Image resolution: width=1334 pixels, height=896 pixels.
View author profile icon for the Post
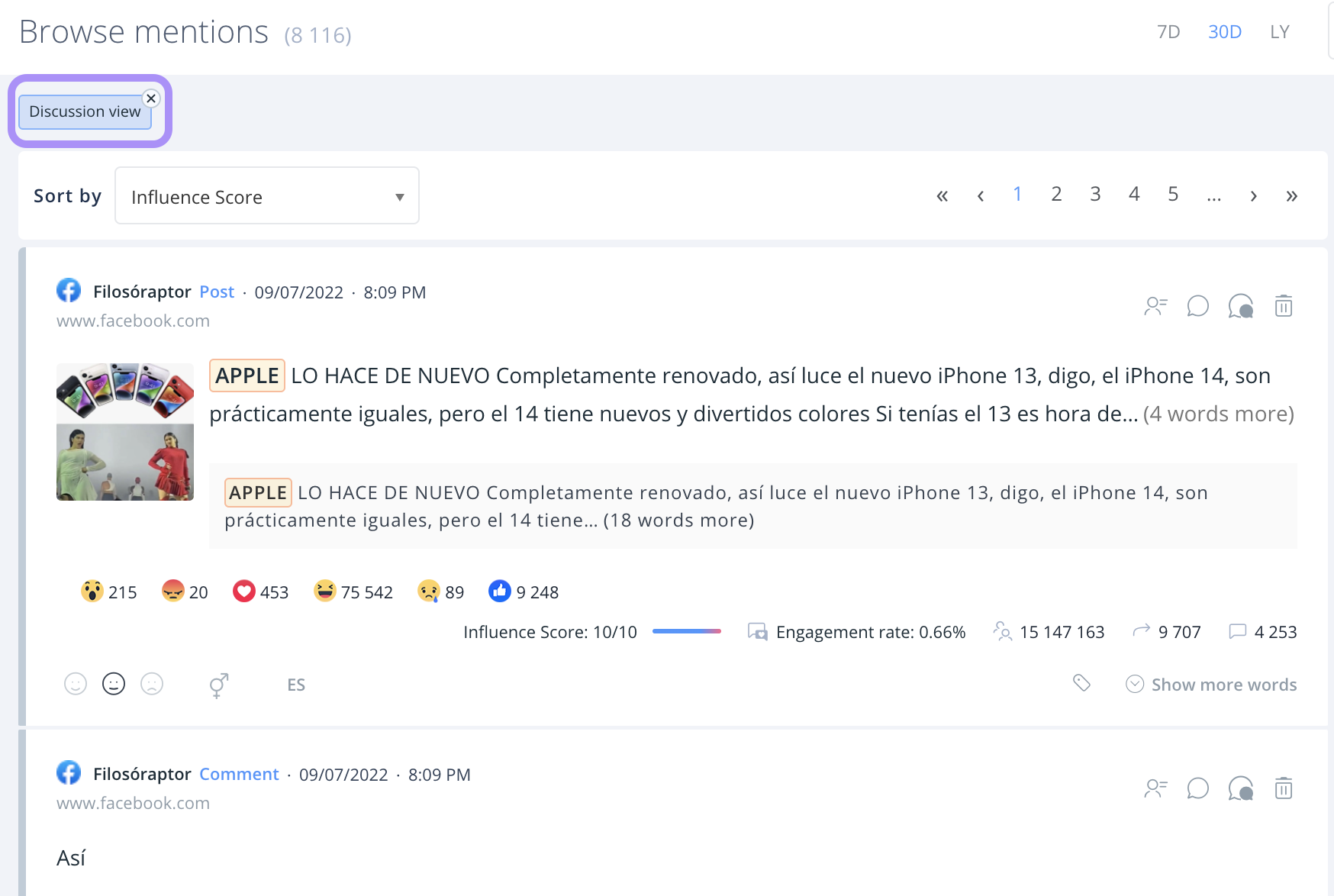click(1155, 306)
